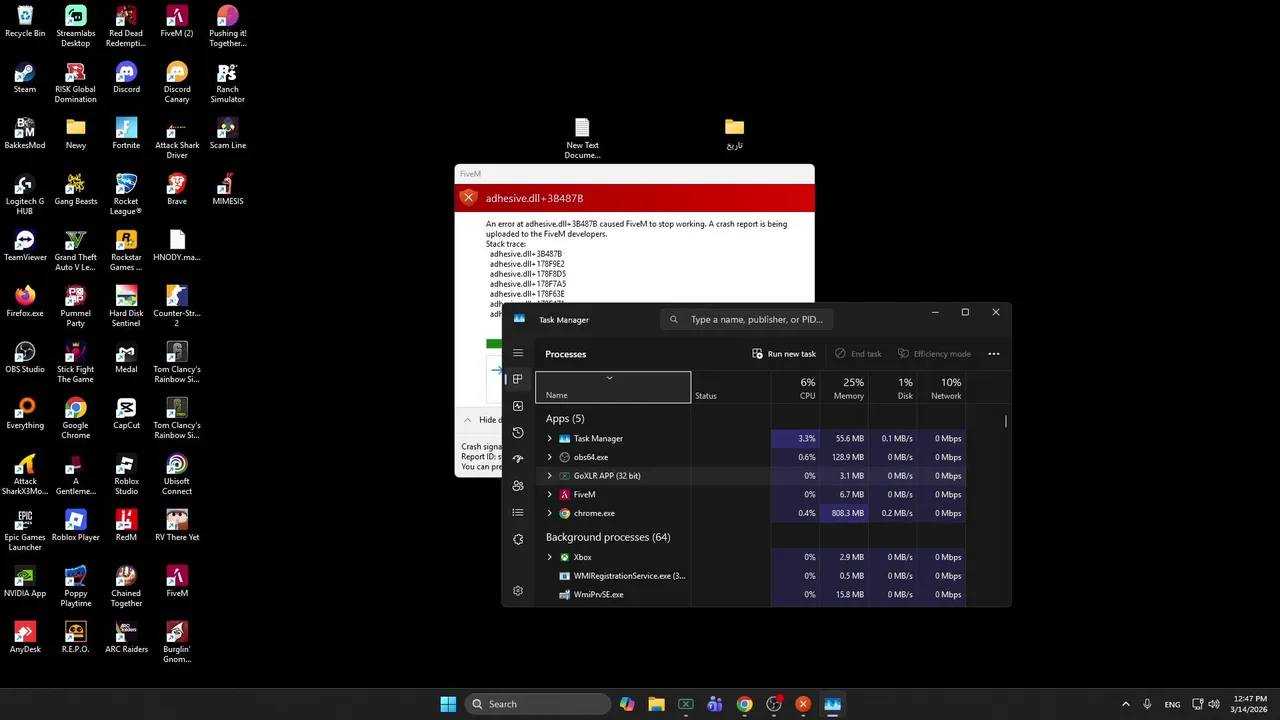This screenshot has height=720, width=1280.
Task: Sort processes by the Name column header
Action: tap(613, 387)
